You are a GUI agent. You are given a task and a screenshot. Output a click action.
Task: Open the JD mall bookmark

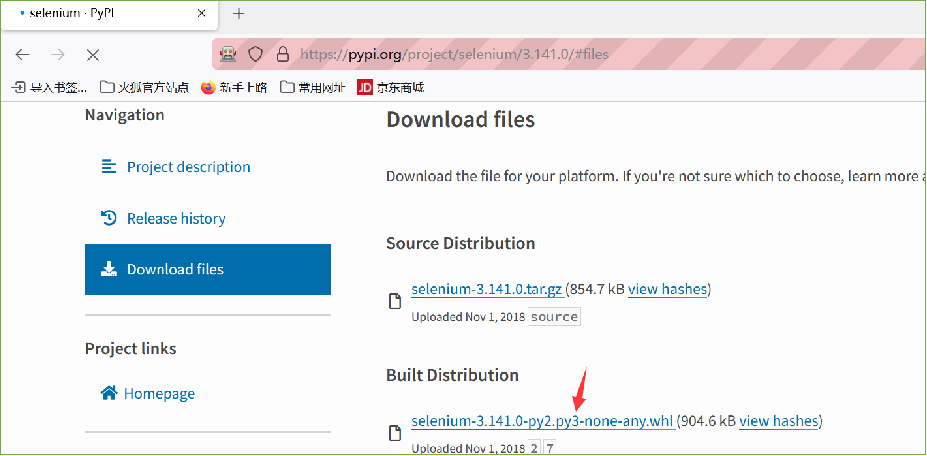(391, 88)
